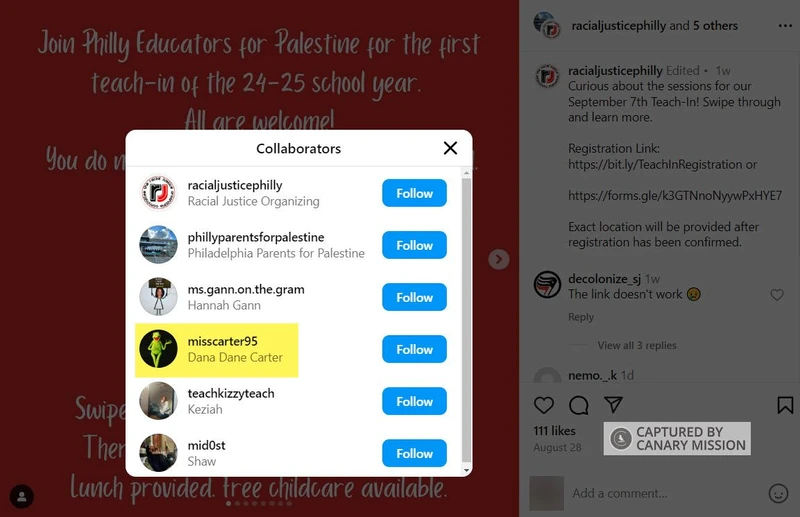The height and width of the screenshot is (517, 800).
Task: Like decolonize_sj's comment
Action: [x=777, y=294]
